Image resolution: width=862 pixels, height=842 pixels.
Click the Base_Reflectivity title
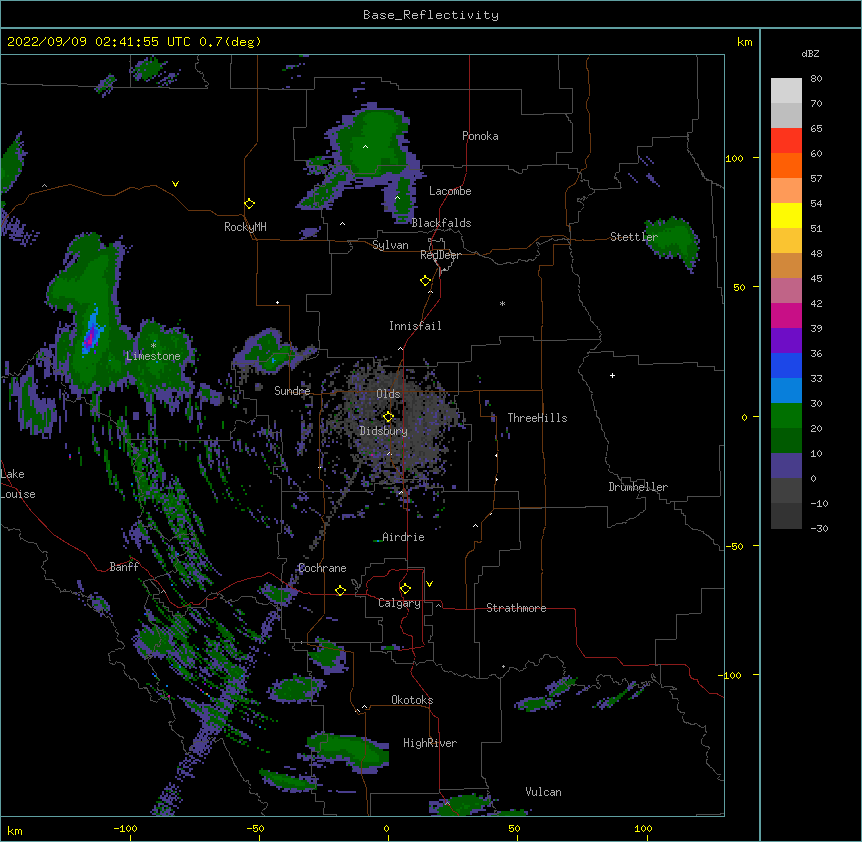tap(431, 15)
